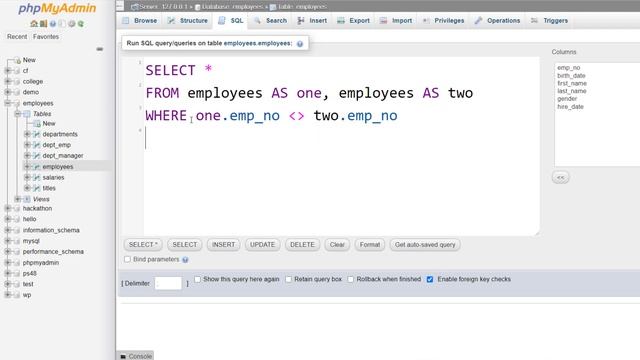Open the phpMyAdmin Home icon
This screenshot has height=360, width=640.
[x=34, y=24]
